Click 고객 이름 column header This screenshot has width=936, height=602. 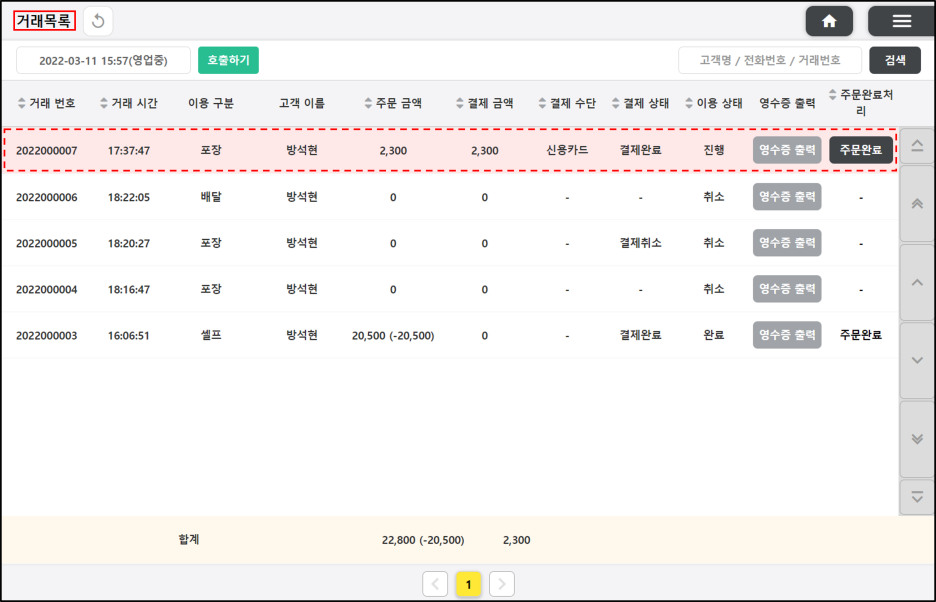301,103
